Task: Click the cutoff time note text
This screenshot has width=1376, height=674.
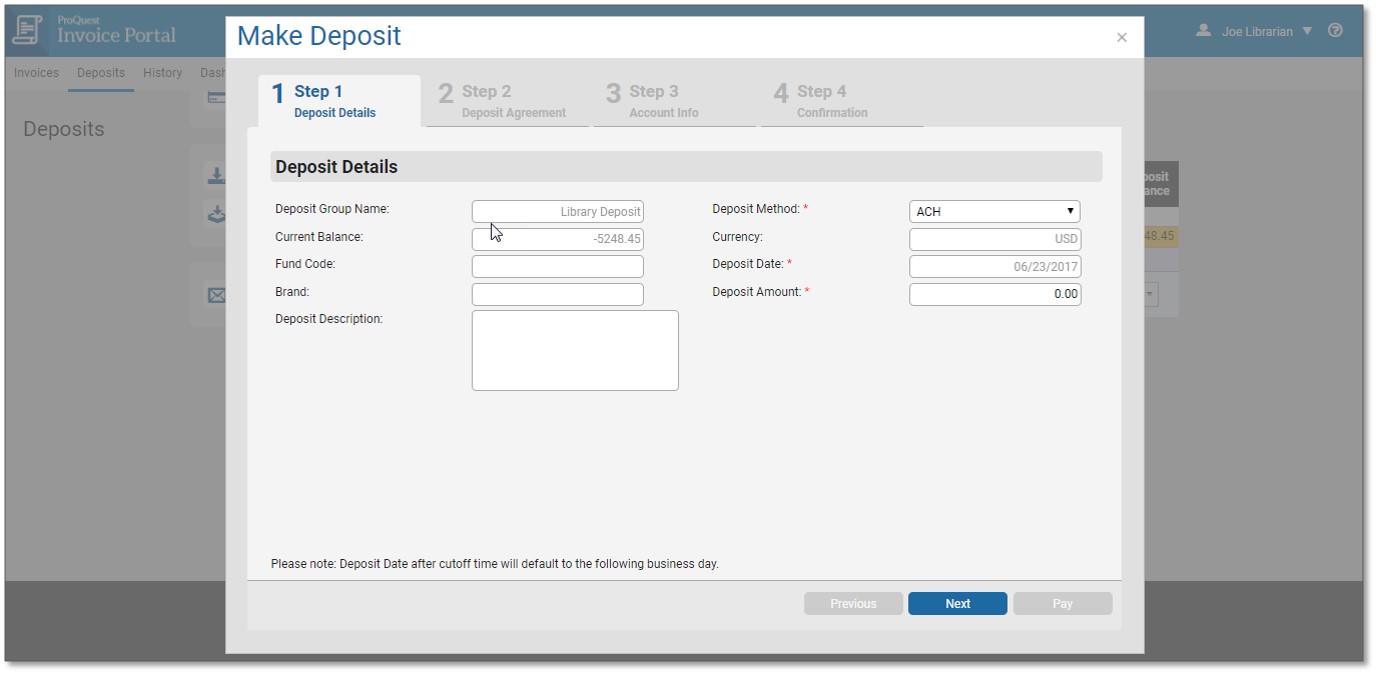Action: [495, 564]
